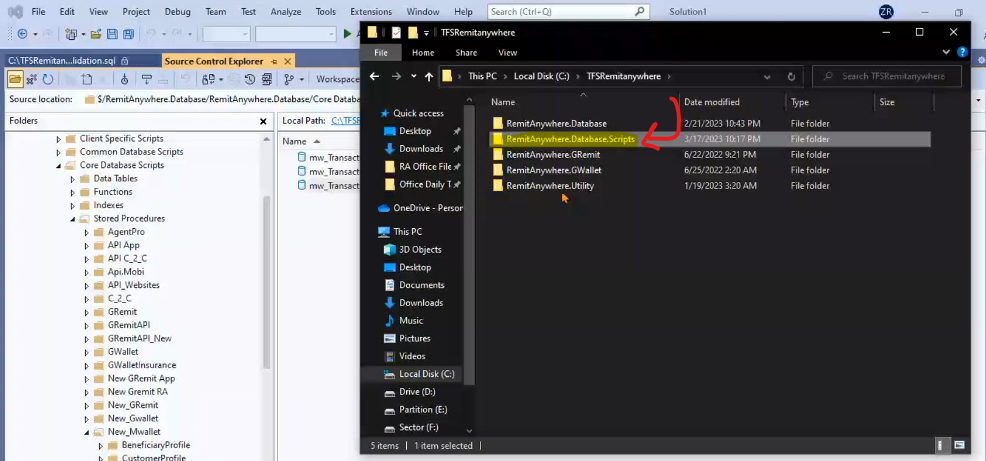Click the File Explorer Help question mark icon
Viewport: 986px width, 461px height.
(961, 52)
